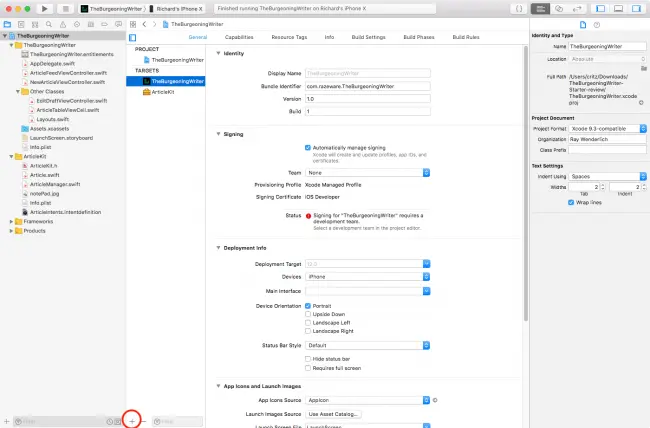Open the Project Format dropdown
The width and height of the screenshot is (650, 428).
[x=607, y=129]
